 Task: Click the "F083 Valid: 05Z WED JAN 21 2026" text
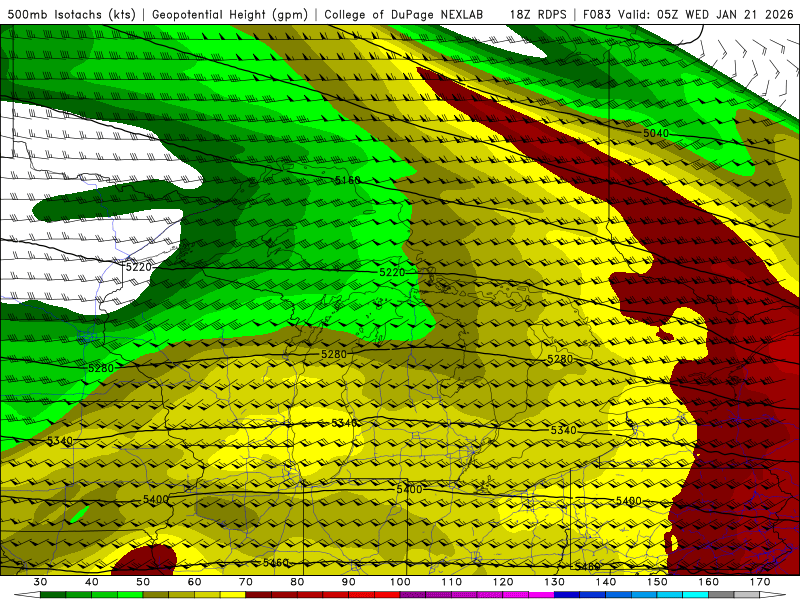pos(688,14)
